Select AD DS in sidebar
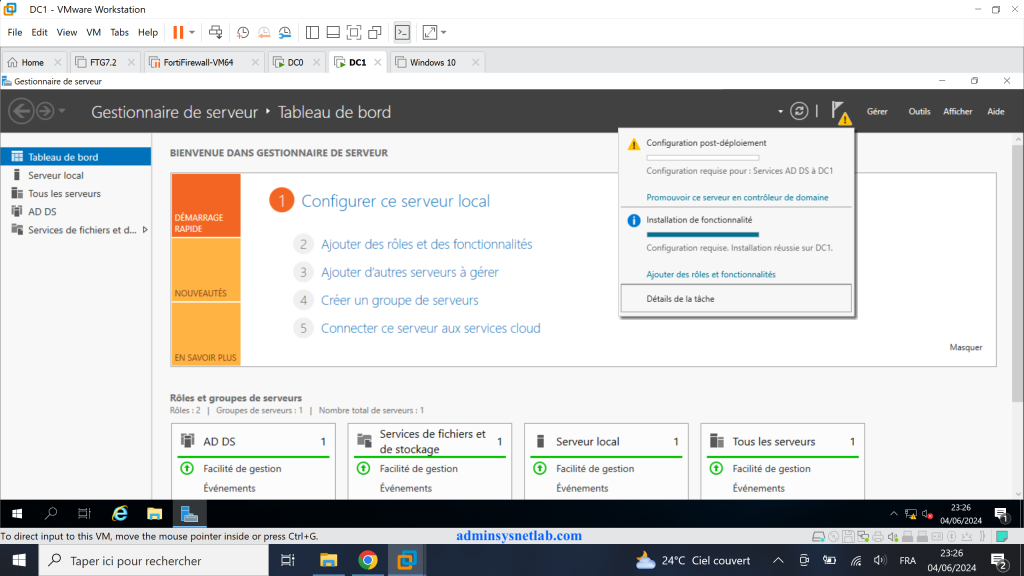Screen dimensions: 1024x576 pyautogui.click(x=76, y=212)
